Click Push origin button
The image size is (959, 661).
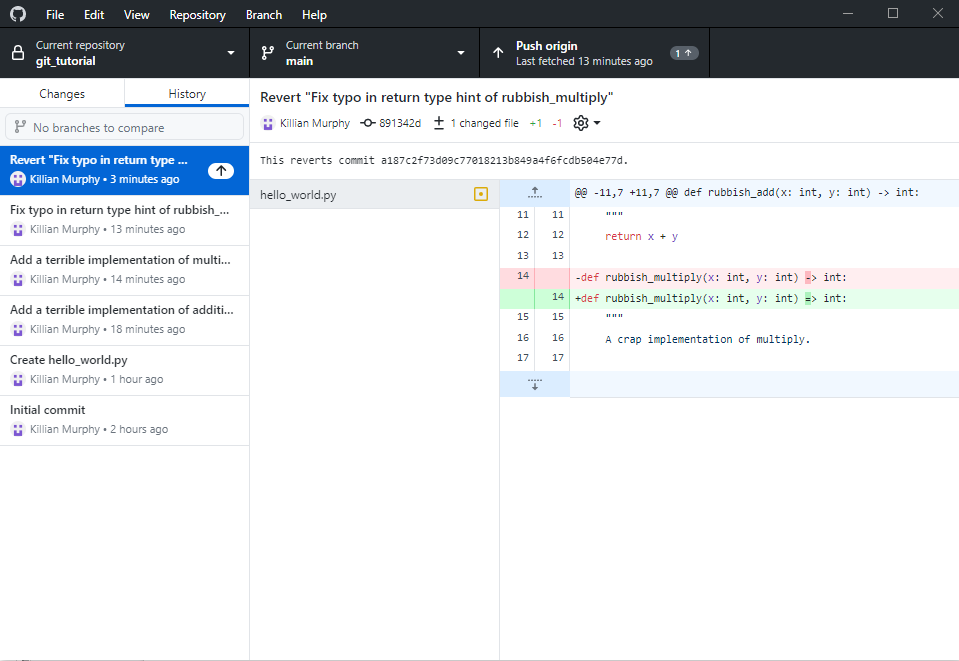594,53
